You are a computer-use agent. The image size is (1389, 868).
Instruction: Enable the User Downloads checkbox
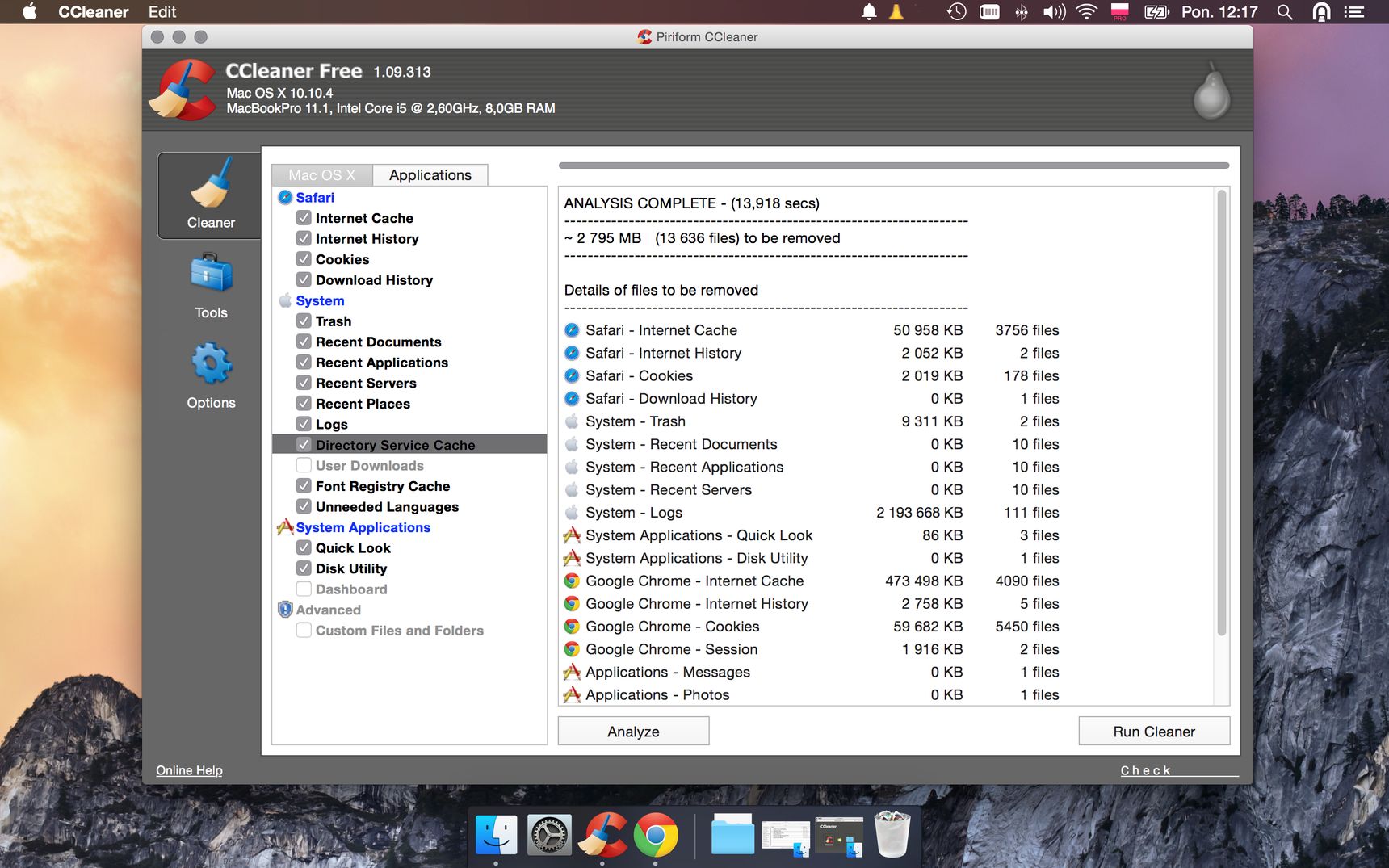tap(304, 466)
